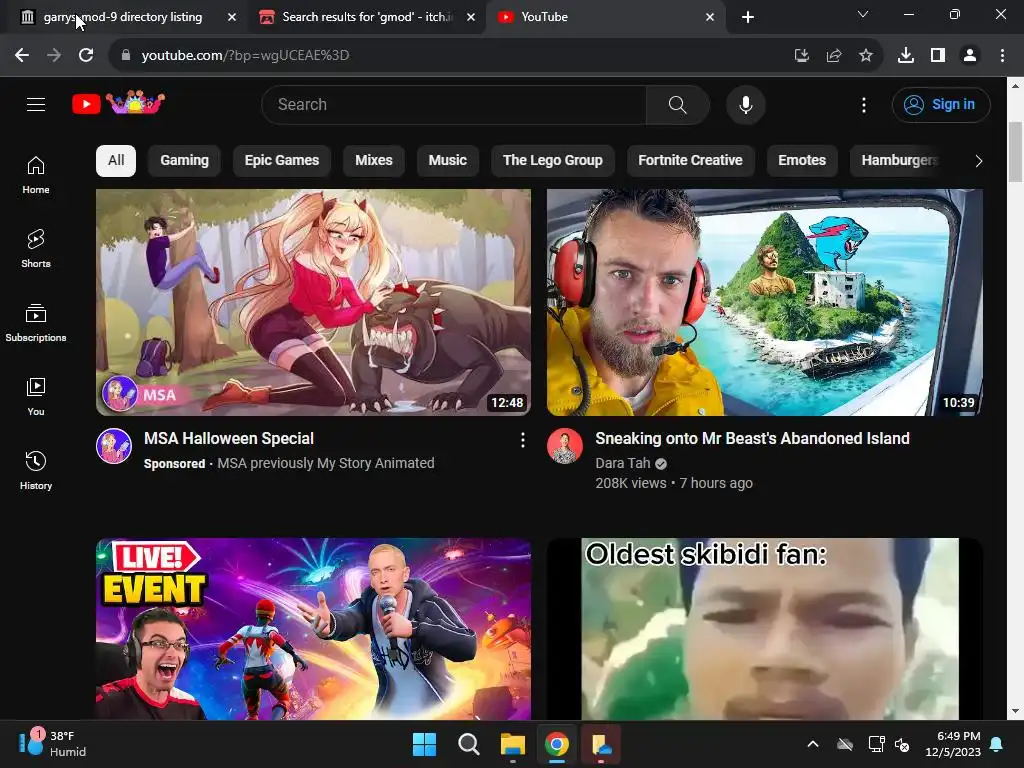Click MSA Halloween Special title
1024x768 pixels.
click(229, 439)
